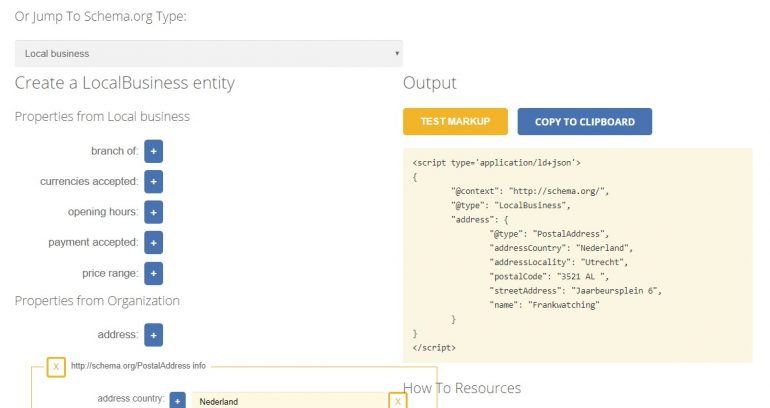
Task: Click the 'opening hours:' label
Action: click(103, 212)
